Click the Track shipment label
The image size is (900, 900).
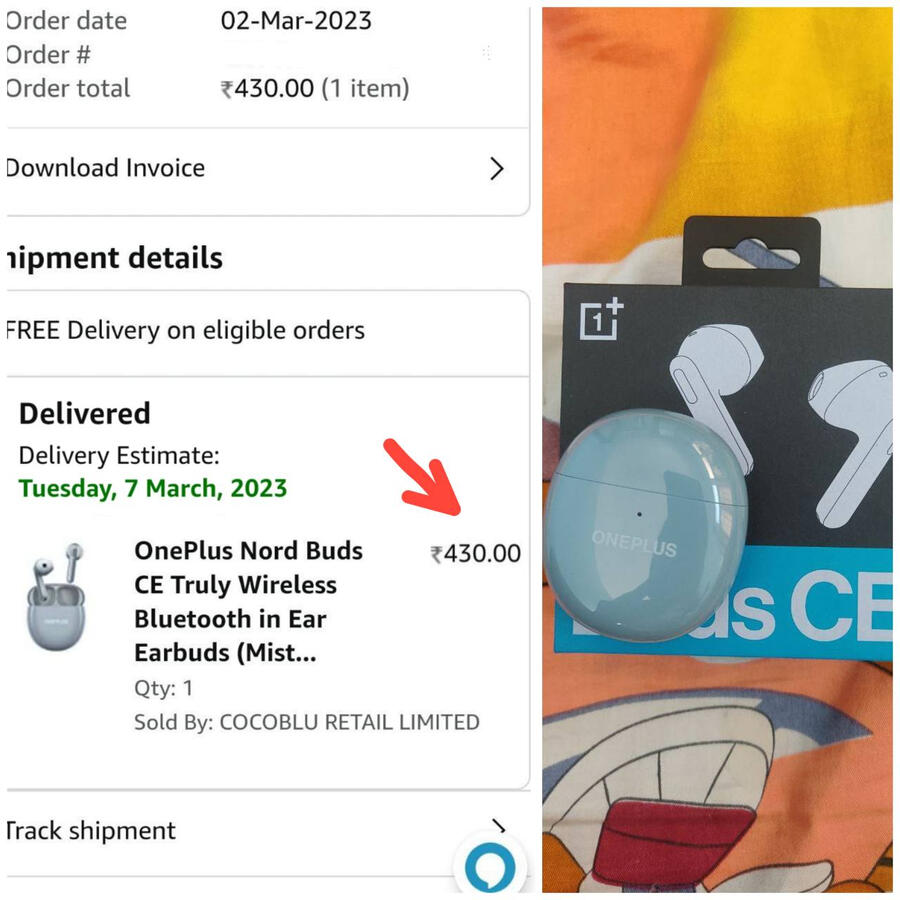pyautogui.click(x=91, y=831)
